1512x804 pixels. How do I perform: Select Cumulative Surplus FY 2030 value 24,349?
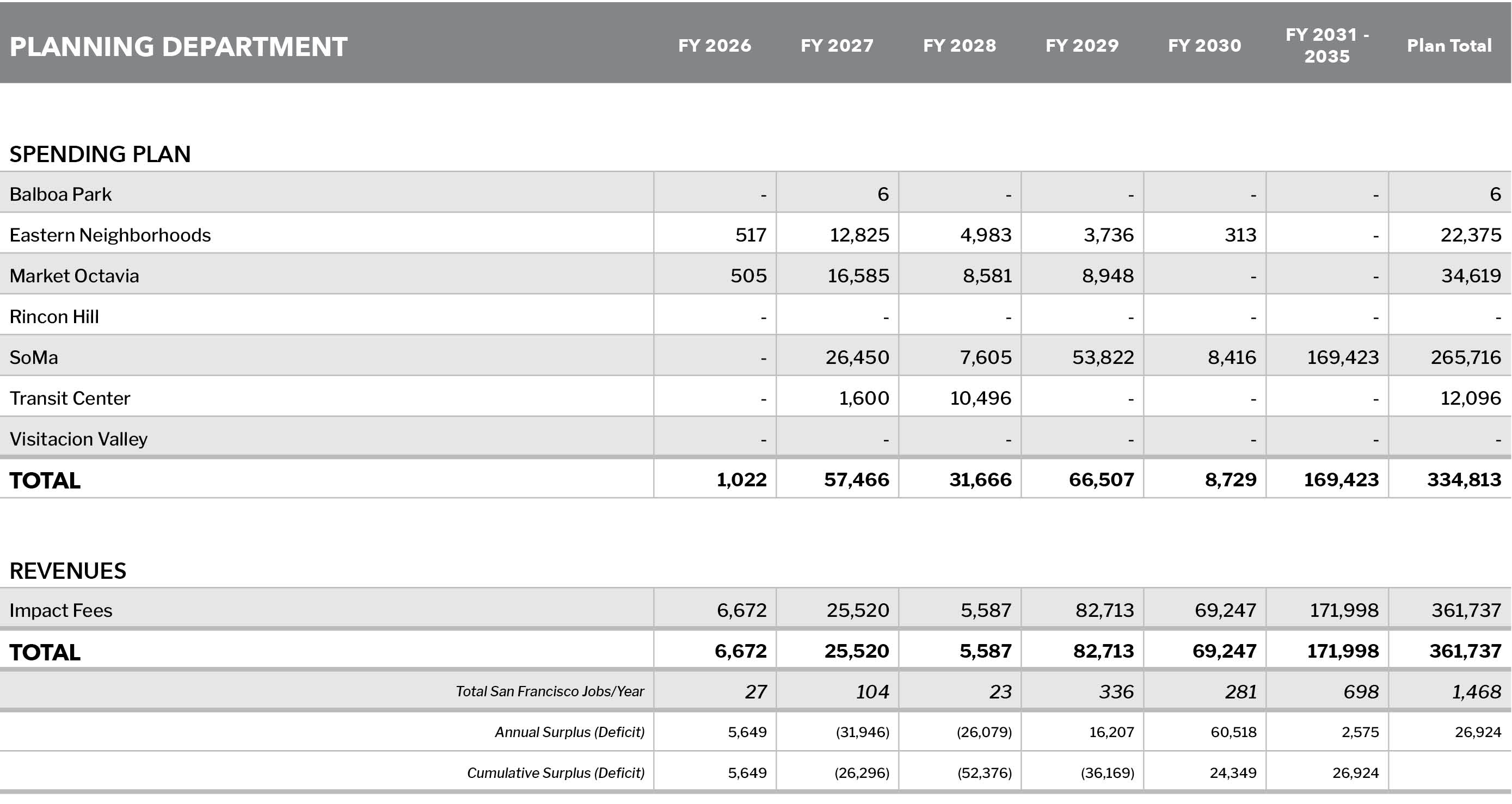(x=1233, y=773)
